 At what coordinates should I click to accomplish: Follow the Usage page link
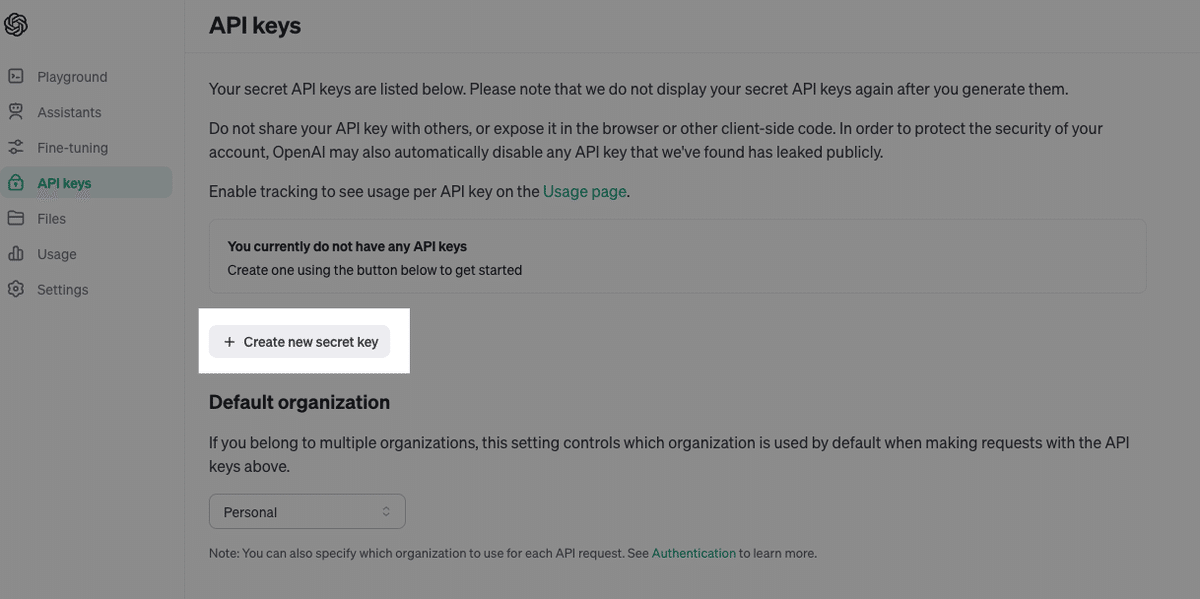(x=585, y=191)
